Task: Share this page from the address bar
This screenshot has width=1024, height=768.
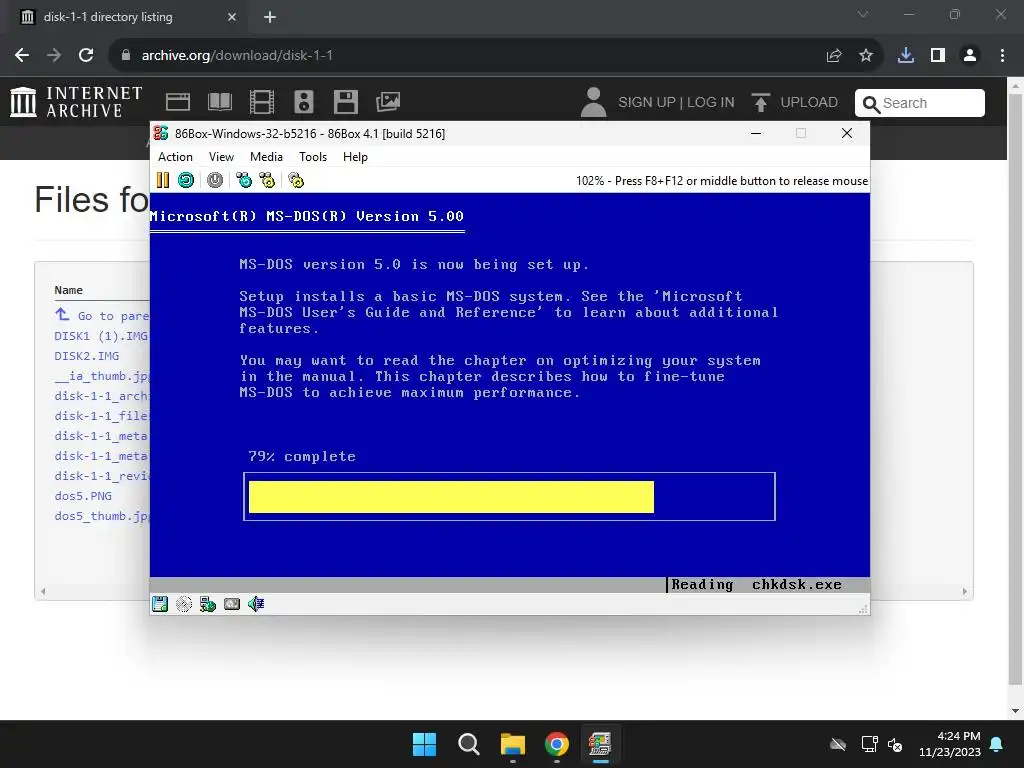Action: [834, 56]
